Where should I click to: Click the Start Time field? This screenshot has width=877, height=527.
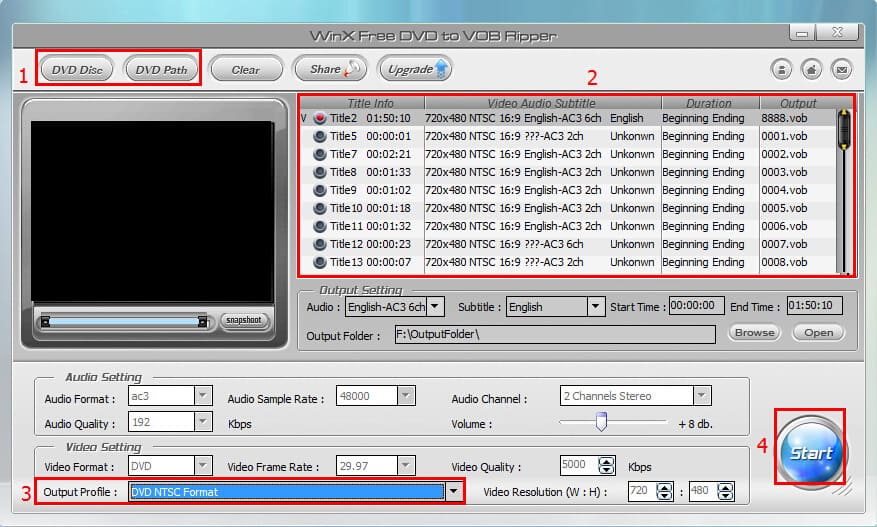696,305
